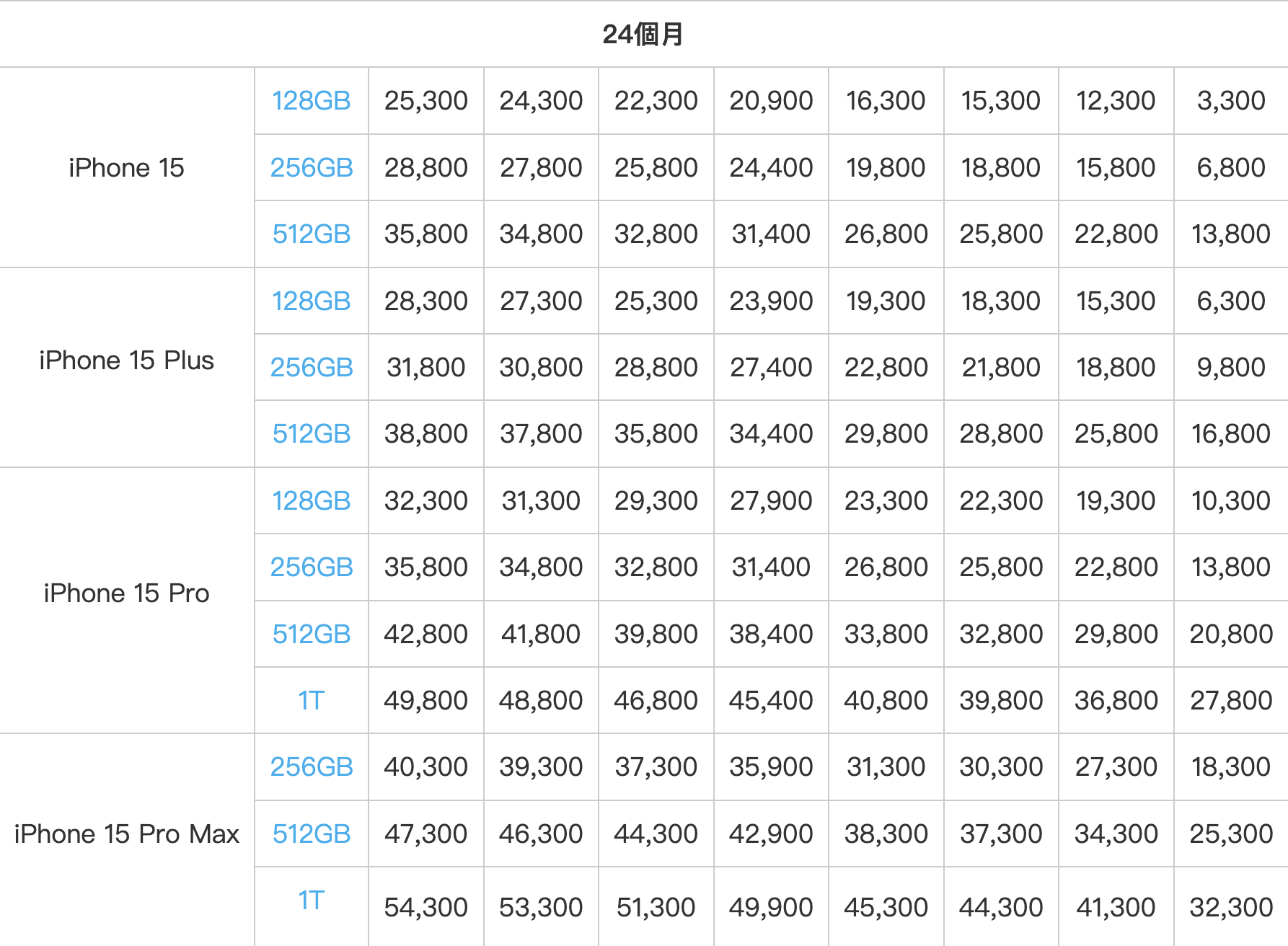Viewport: 1288px width, 946px height.
Task: Click the 128GB link for iPhone 15
Action: 311,101
